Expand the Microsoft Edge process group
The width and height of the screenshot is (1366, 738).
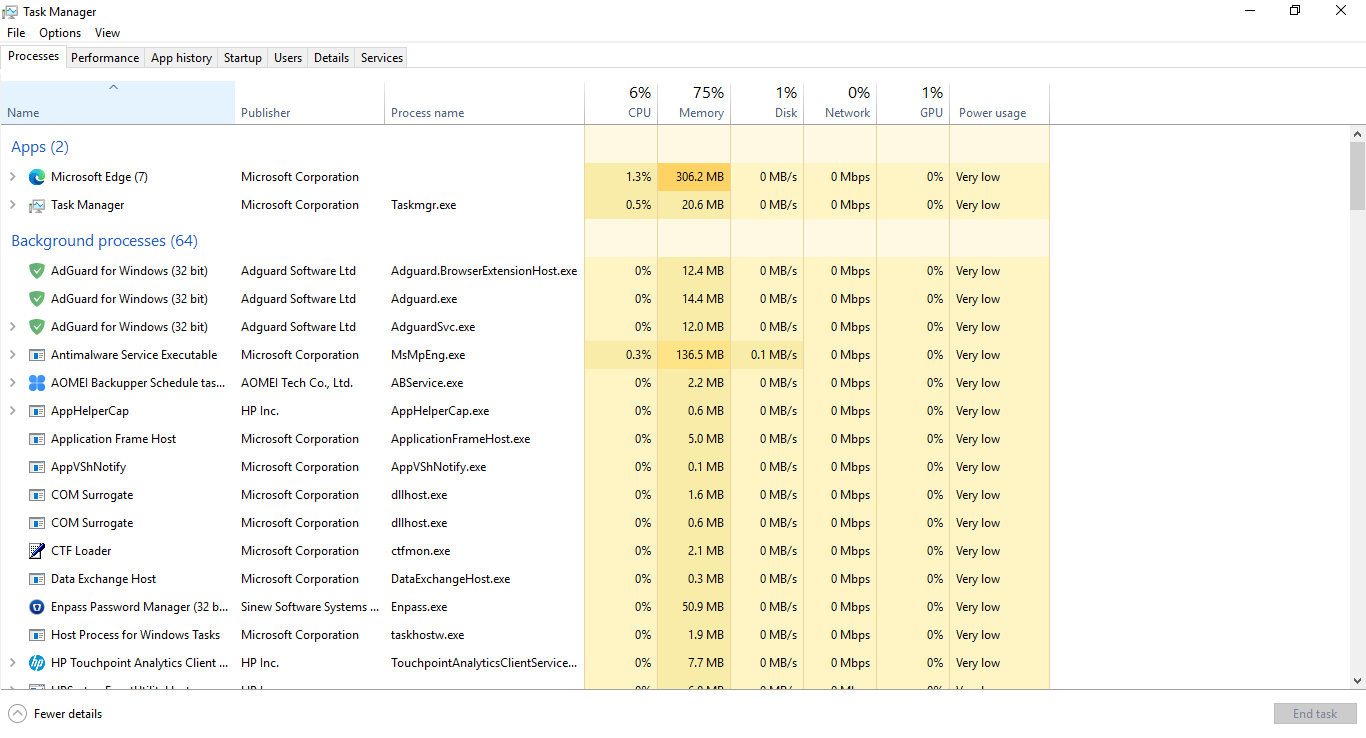13,177
